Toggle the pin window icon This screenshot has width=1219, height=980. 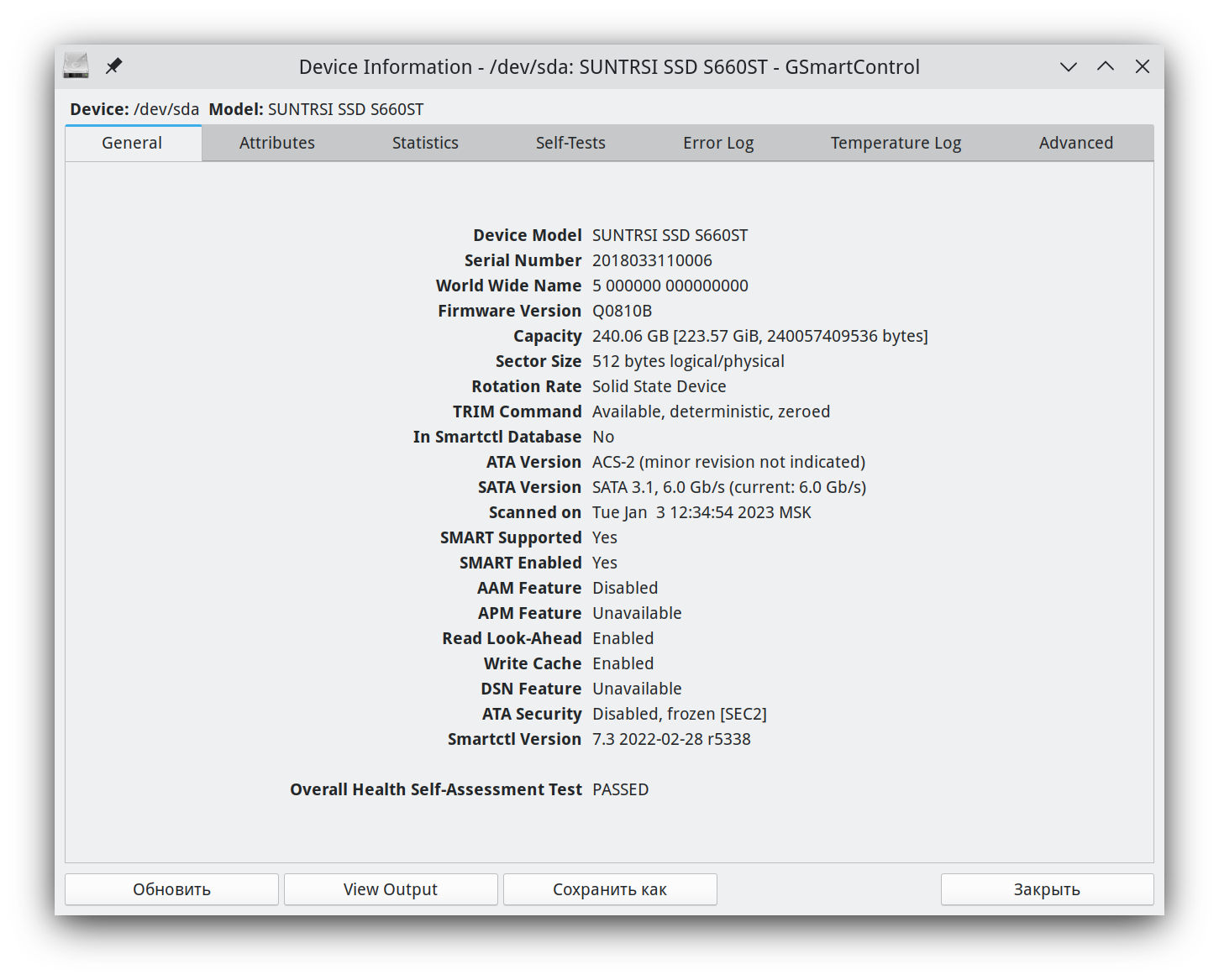(x=114, y=66)
